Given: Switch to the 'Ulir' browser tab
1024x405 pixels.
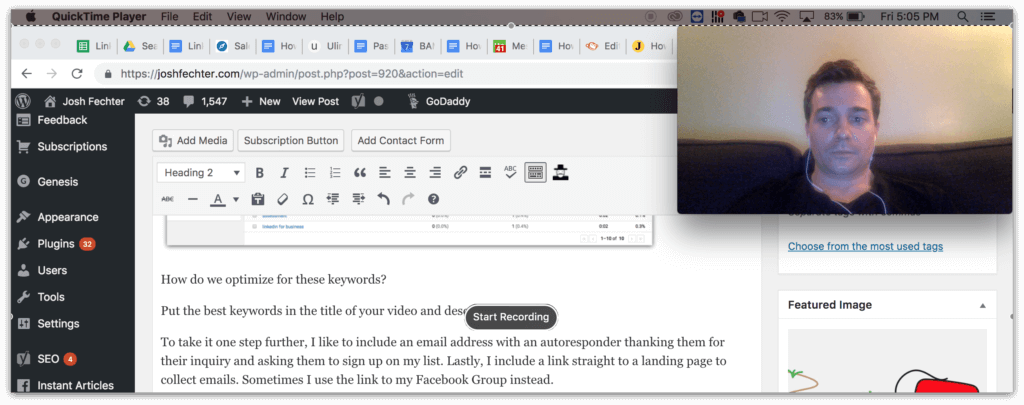Looking at the screenshot, I should point(326,46).
